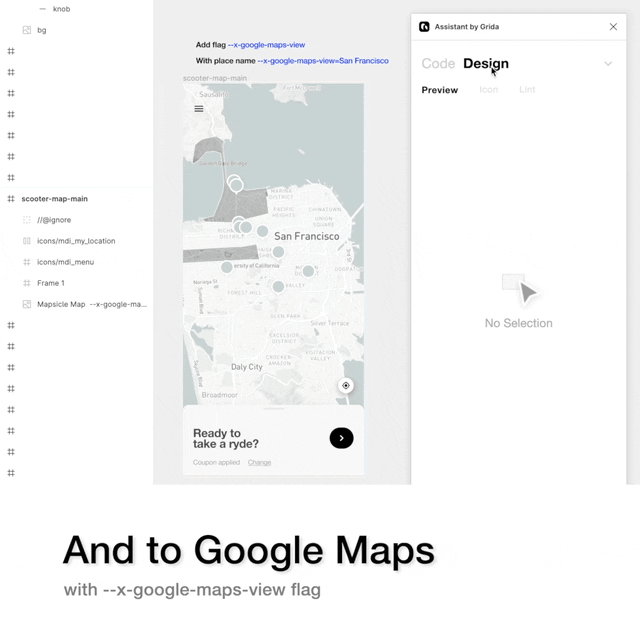Select the scooter-map-main frame layer
640x640 pixels.
click(76, 199)
